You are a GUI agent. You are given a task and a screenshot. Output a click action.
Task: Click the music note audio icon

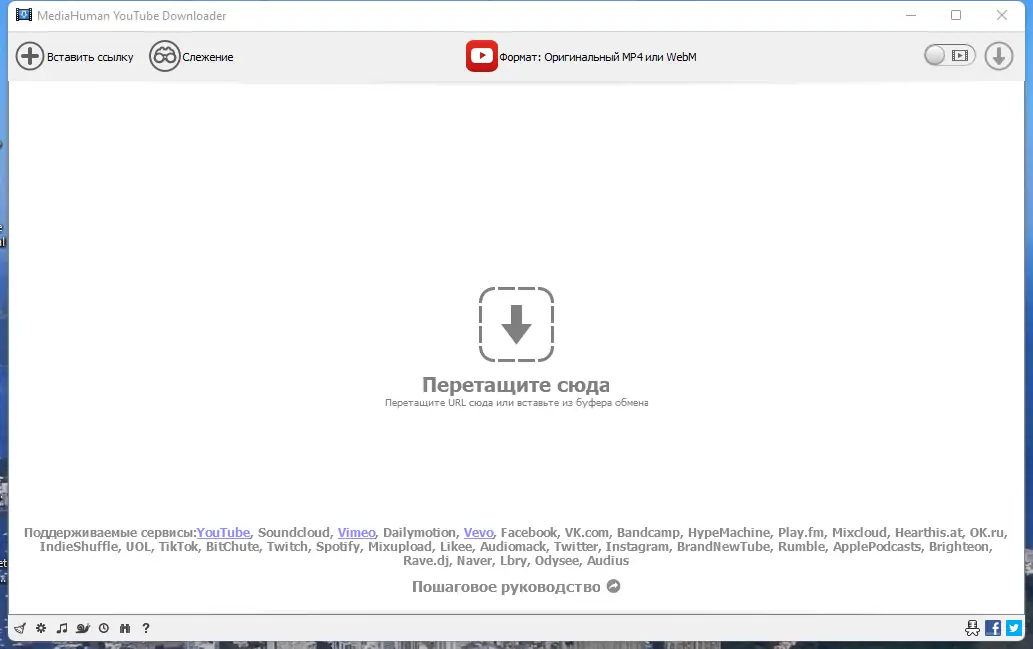[61, 628]
